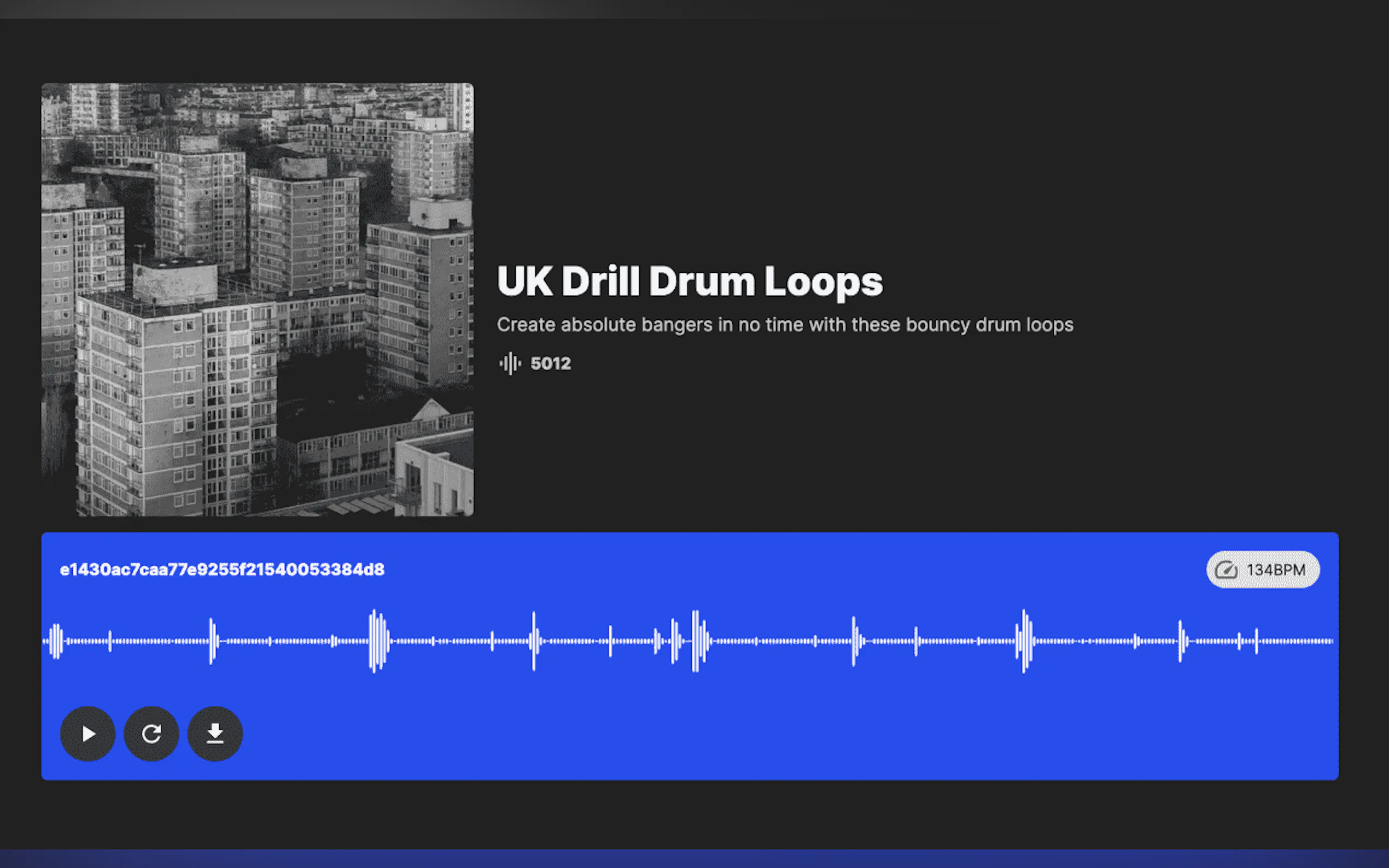The image size is (1389, 868).
Task: Select the UK Drill Drum Loops title
Action: (x=690, y=281)
